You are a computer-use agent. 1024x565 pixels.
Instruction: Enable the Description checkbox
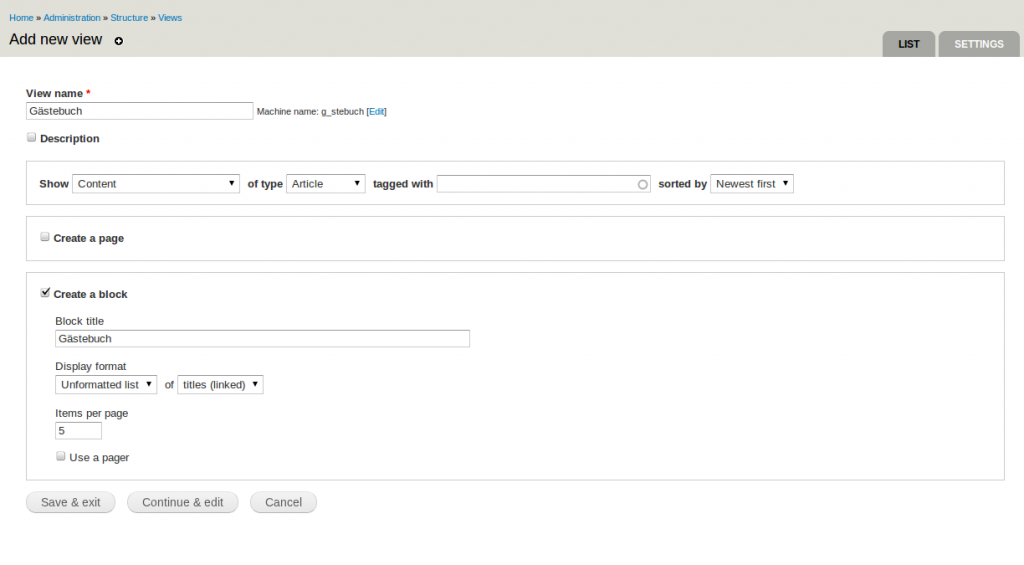pyautogui.click(x=32, y=138)
